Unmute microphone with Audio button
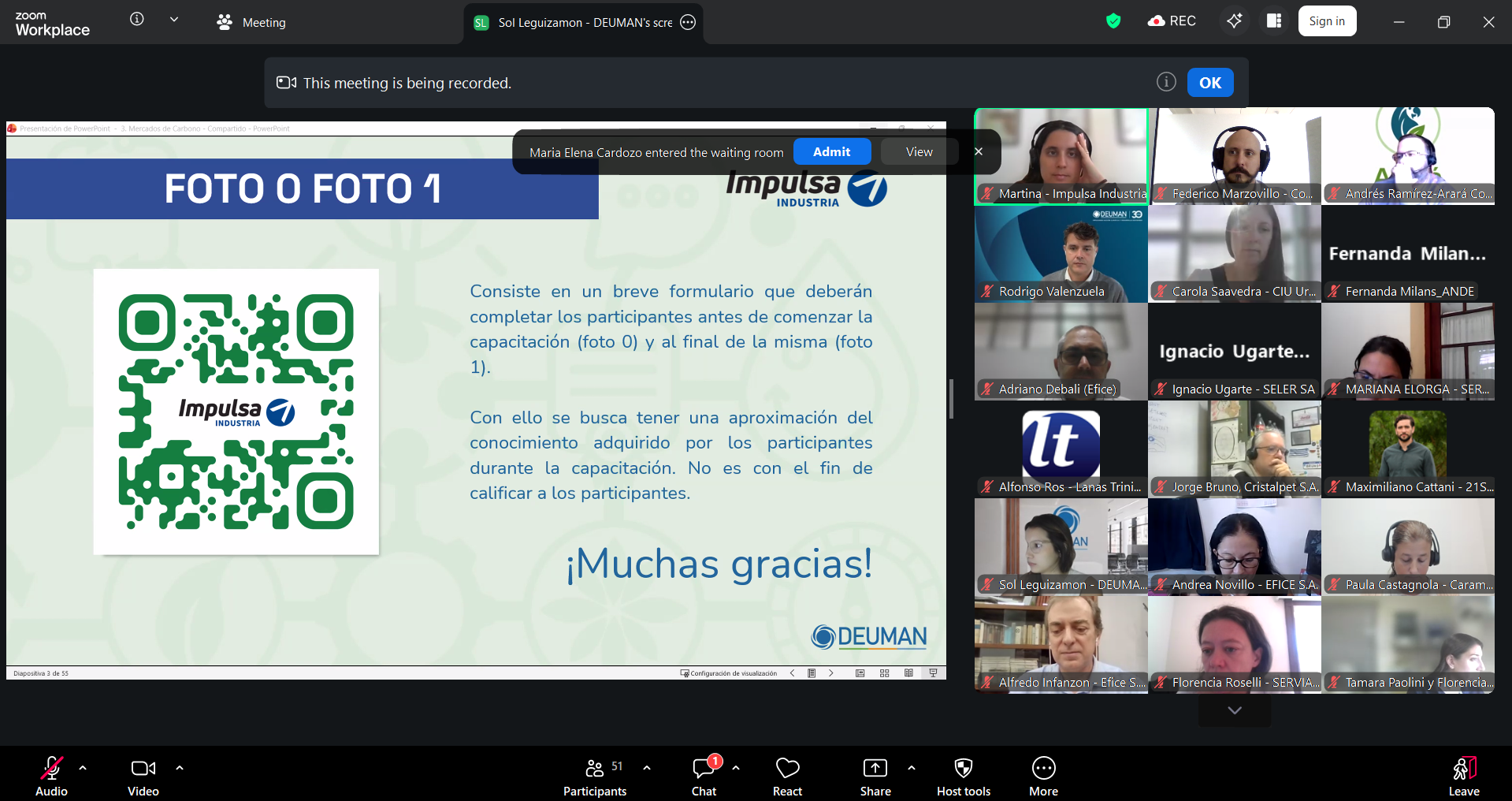Image resolution: width=1512 pixels, height=801 pixels. coord(52,777)
